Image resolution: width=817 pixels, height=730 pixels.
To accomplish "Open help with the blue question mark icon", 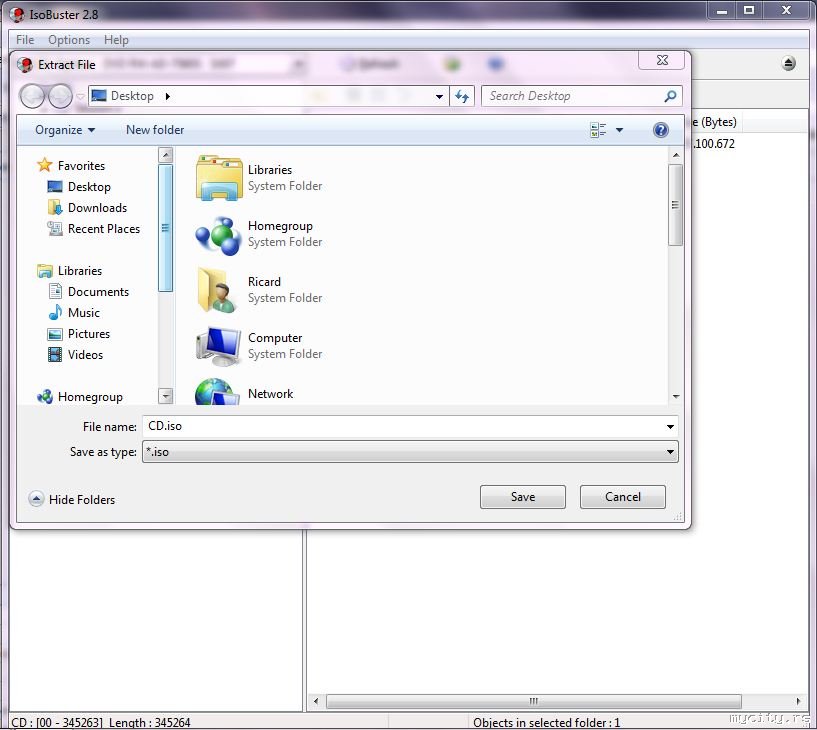I will [660, 130].
